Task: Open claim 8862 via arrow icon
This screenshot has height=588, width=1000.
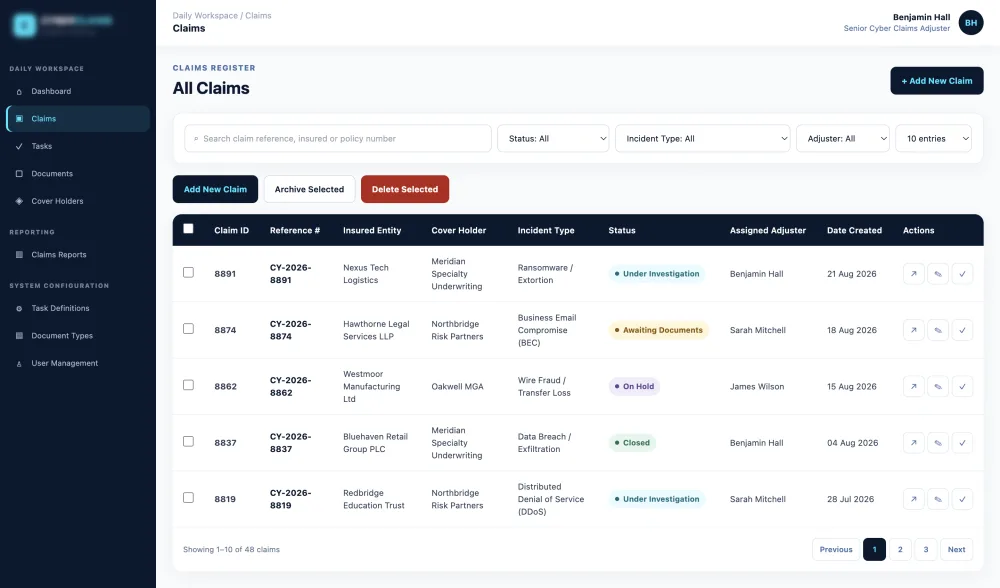Action: [x=913, y=386]
